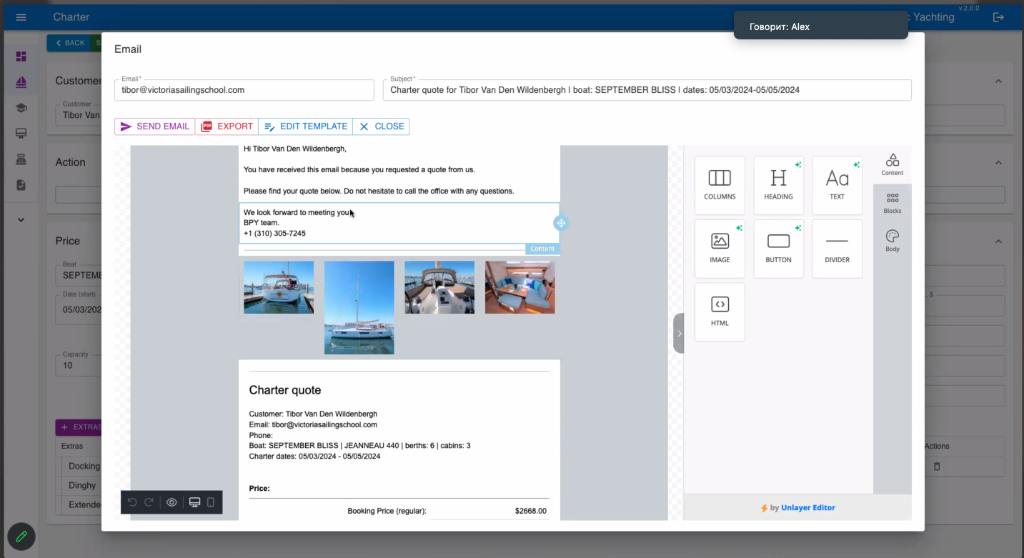Select the Heading content block
The width and height of the screenshot is (1024, 558).
(x=778, y=185)
